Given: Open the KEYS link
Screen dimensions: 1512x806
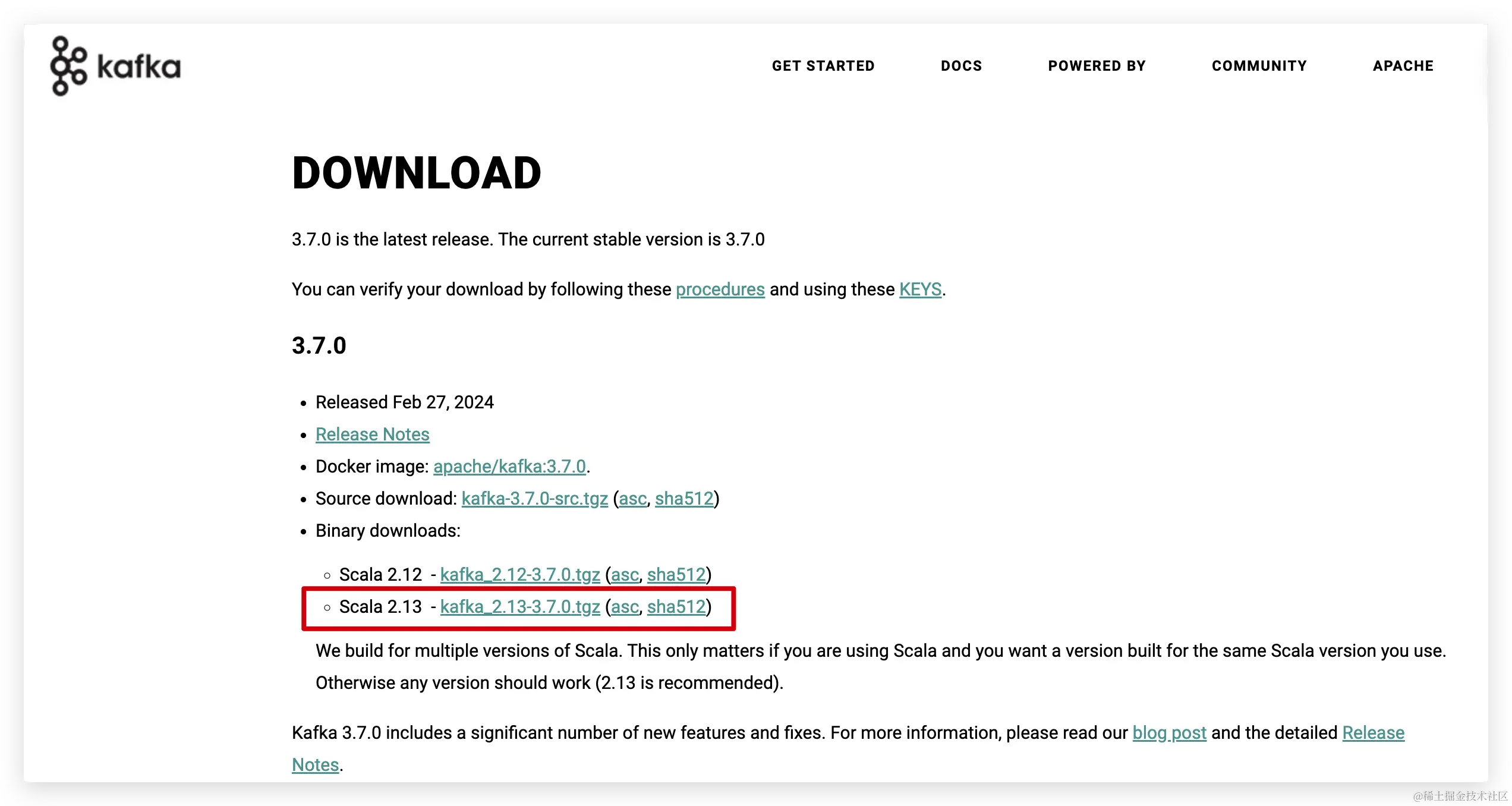Looking at the screenshot, I should 920,289.
